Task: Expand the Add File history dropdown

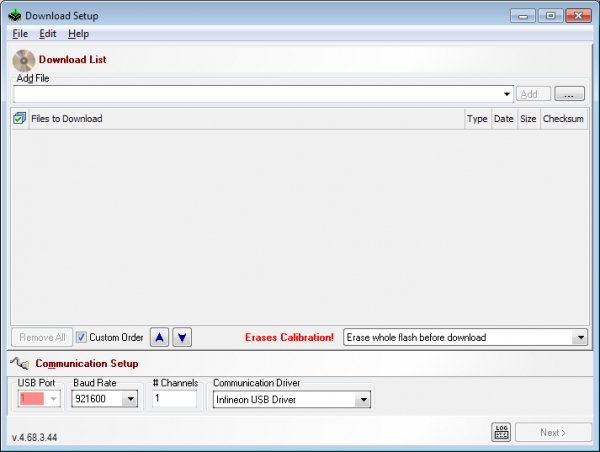Action: pyautogui.click(x=507, y=94)
